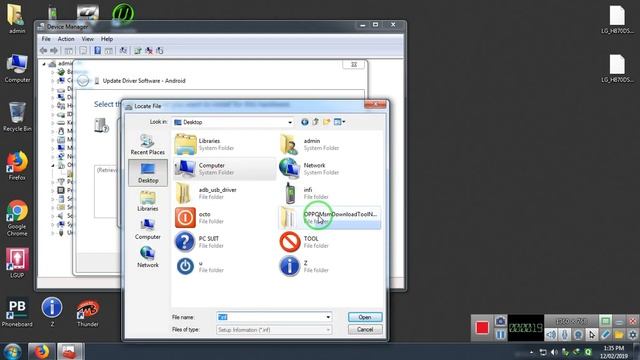Create a new folder in Locate File
This screenshot has width=640, height=360.
[x=327, y=122]
